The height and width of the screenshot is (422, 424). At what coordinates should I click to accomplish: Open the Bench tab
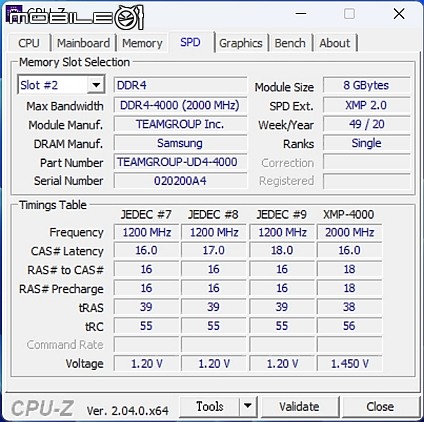[290, 43]
